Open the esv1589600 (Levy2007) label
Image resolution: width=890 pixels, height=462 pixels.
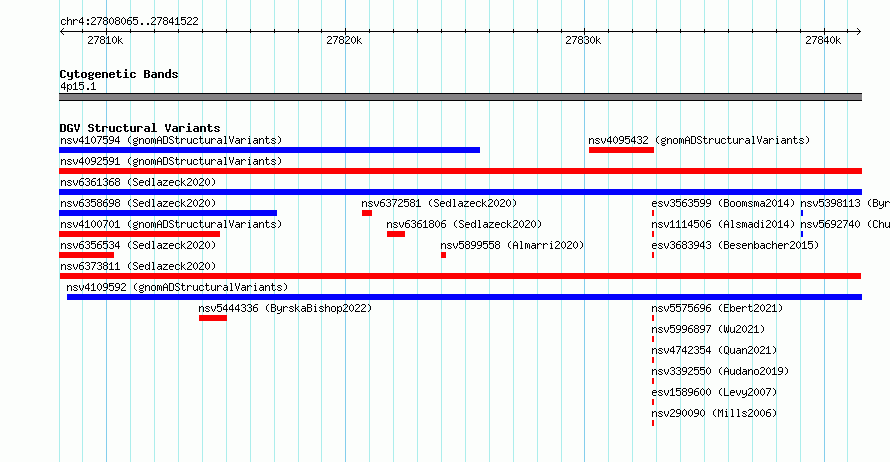tap(714, 392)
